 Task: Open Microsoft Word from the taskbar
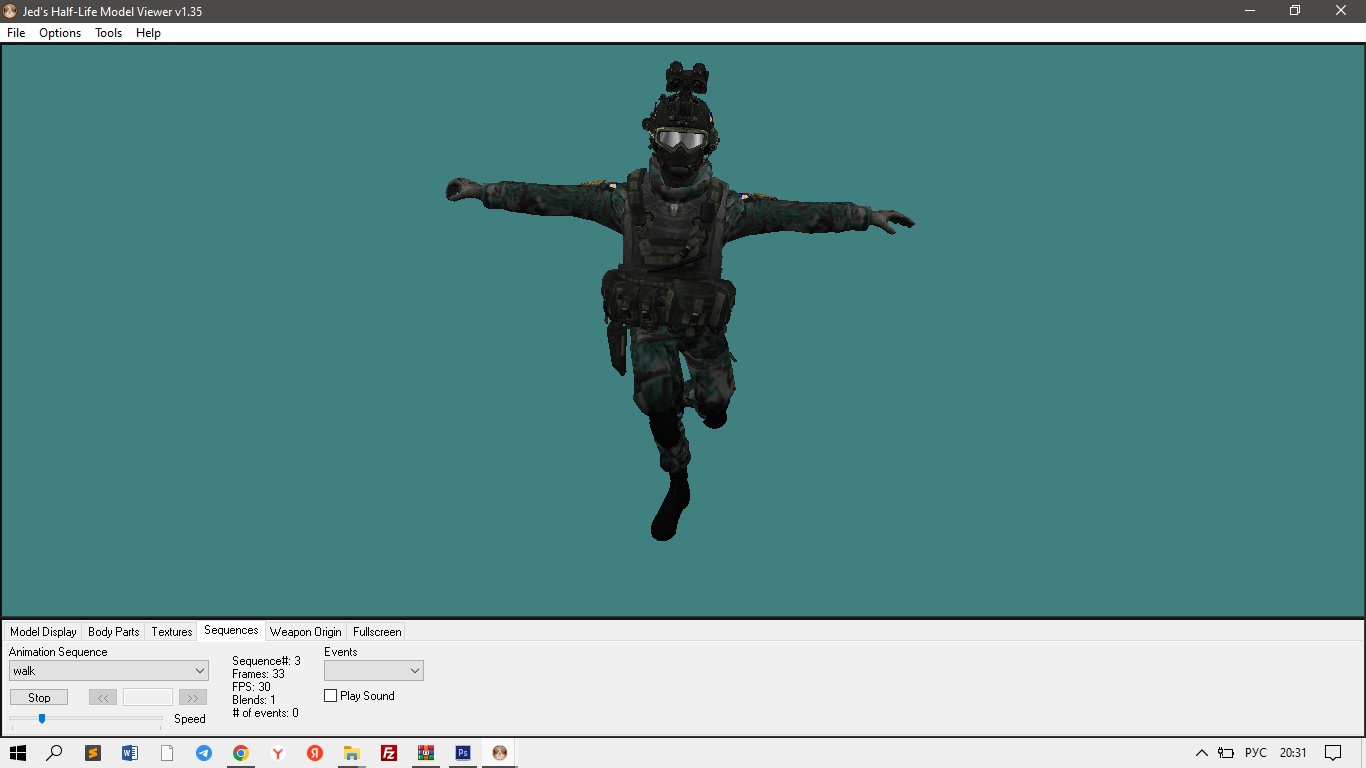coord(130,753)
